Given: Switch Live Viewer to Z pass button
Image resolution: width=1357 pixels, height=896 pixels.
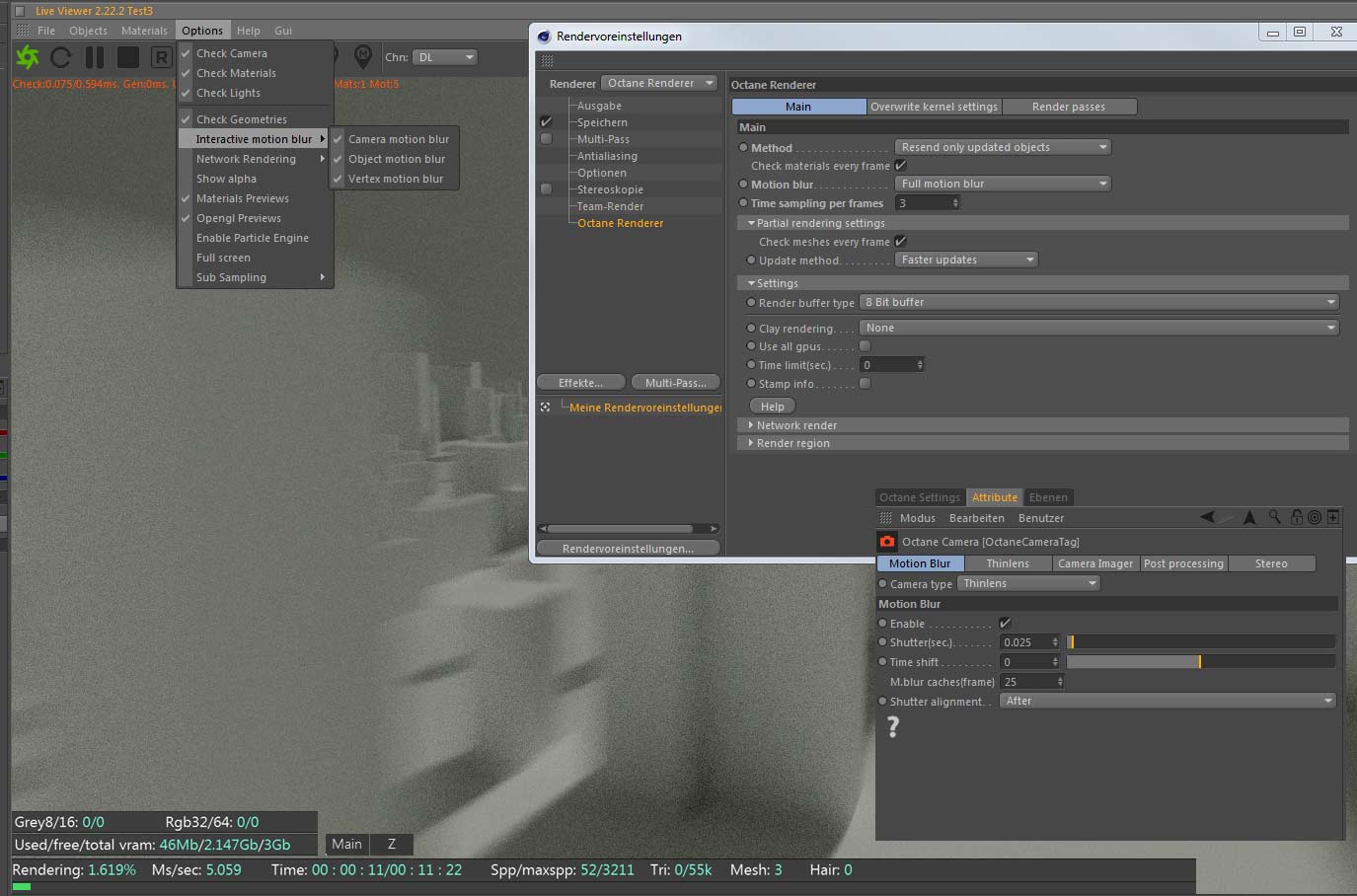Looking at the screenshot, I should (x=392, y=844).
